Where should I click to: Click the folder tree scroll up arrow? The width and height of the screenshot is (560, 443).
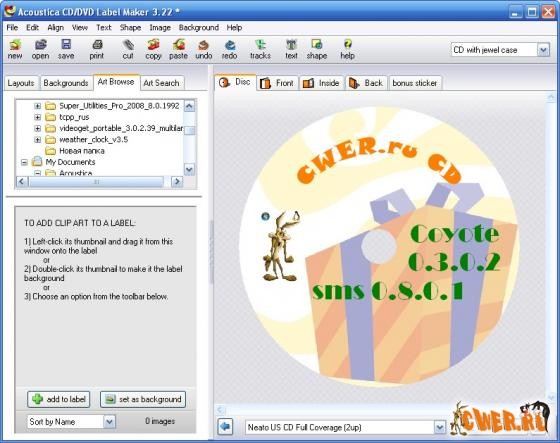click(189, 106)
